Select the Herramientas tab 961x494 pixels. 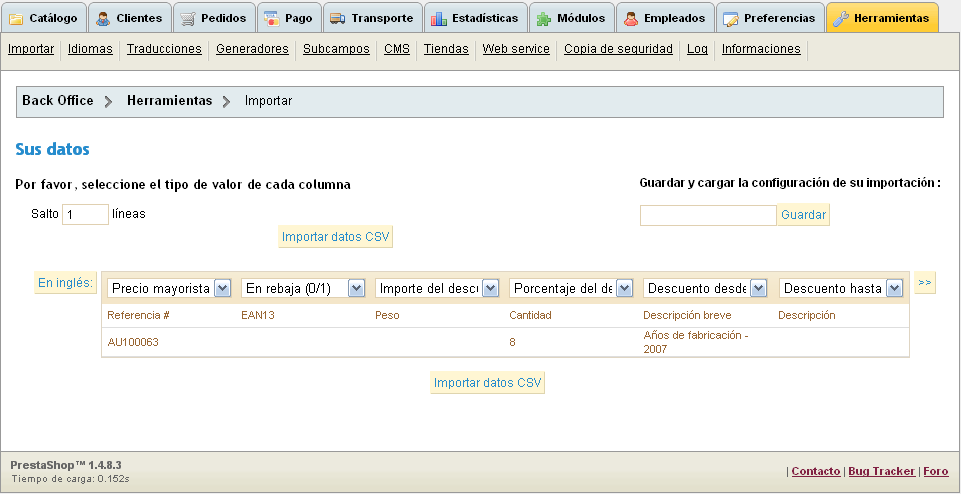[882, 18]
